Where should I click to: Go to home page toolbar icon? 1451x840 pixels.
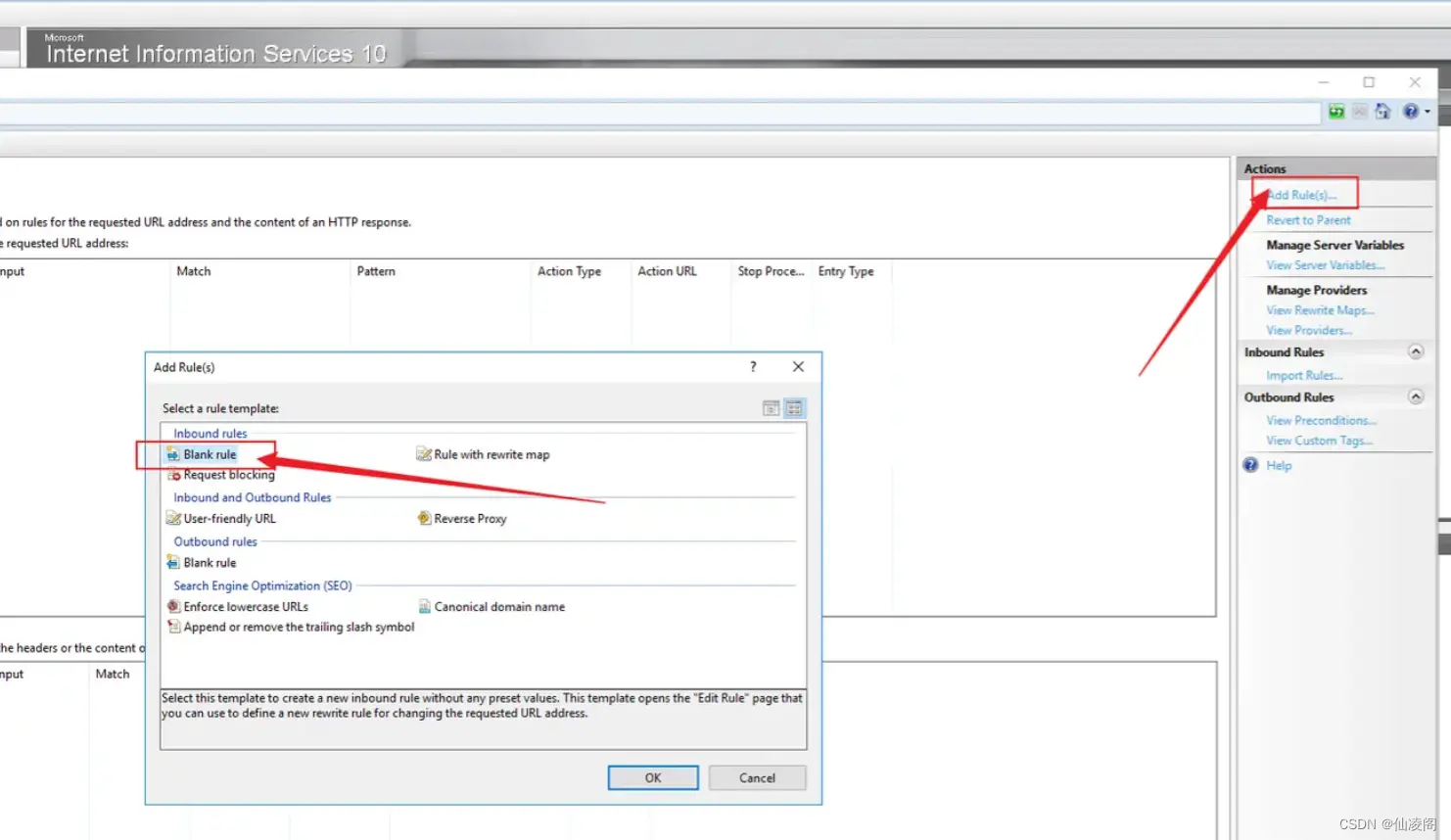pyautogui.click(x=1382, y=112)
